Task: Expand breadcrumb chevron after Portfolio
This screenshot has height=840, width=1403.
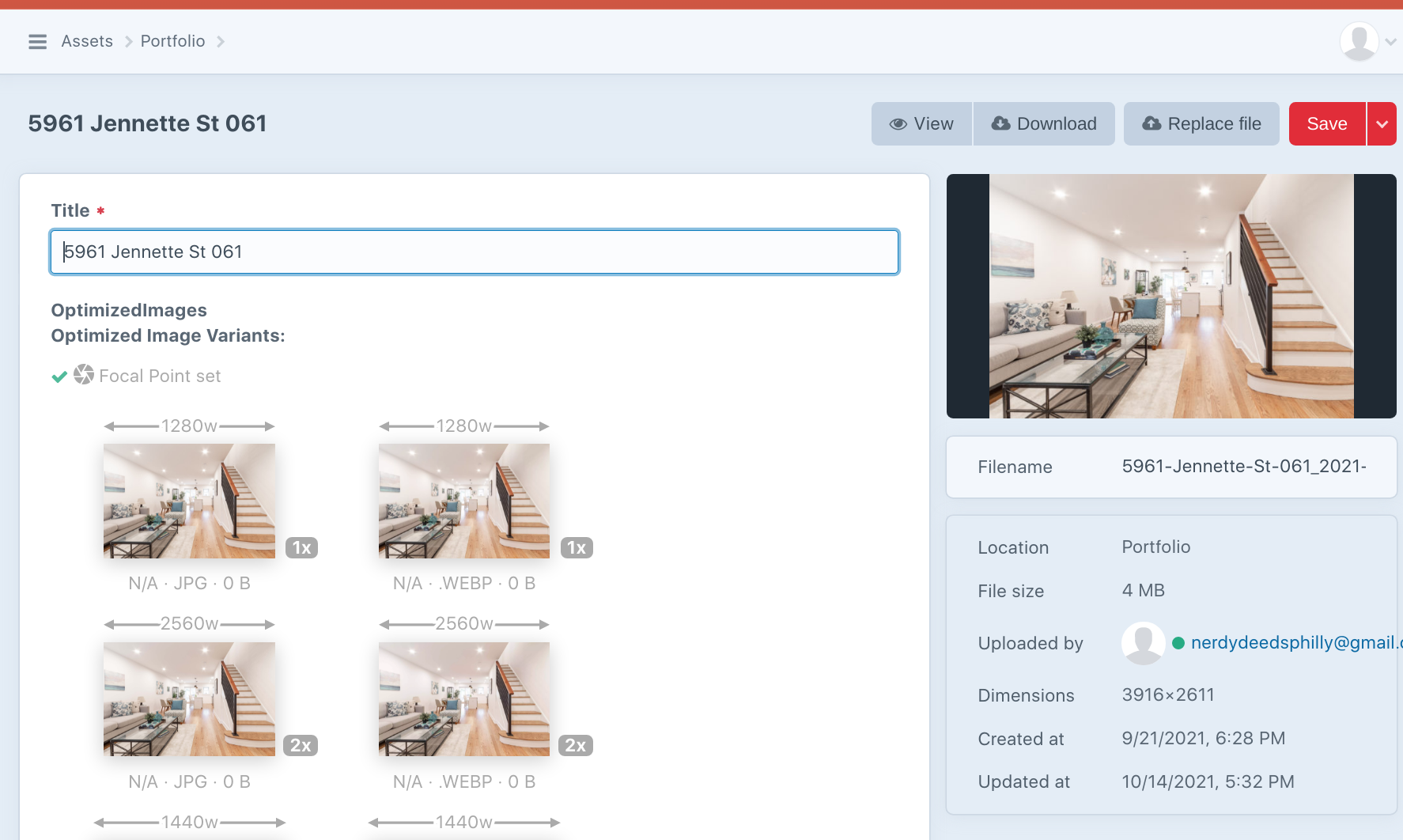Action: pyautogui.click(x=221, y=42)
